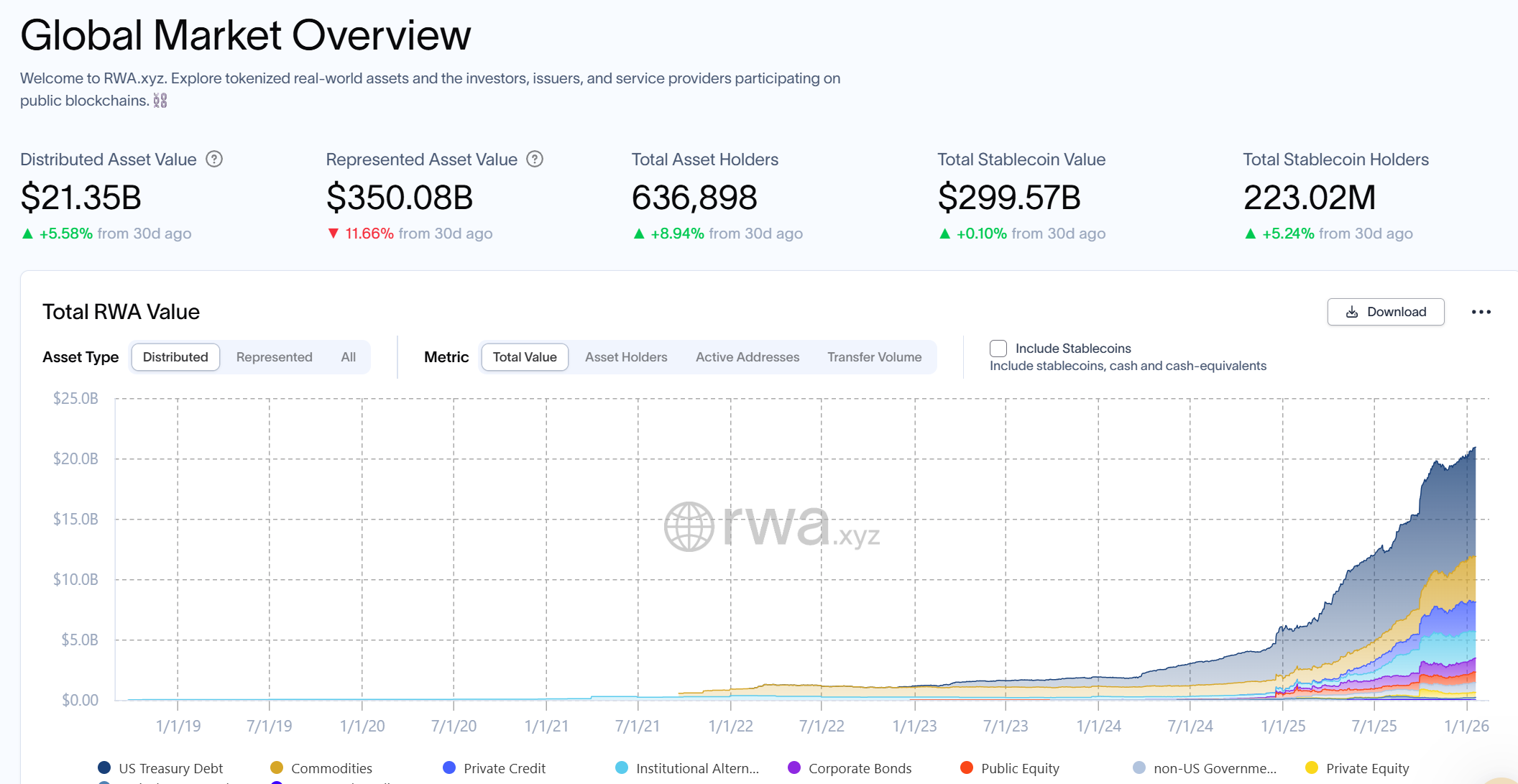Open the three-dots chart options menu
The image size is (1518, 784).
pos(1481,312)
